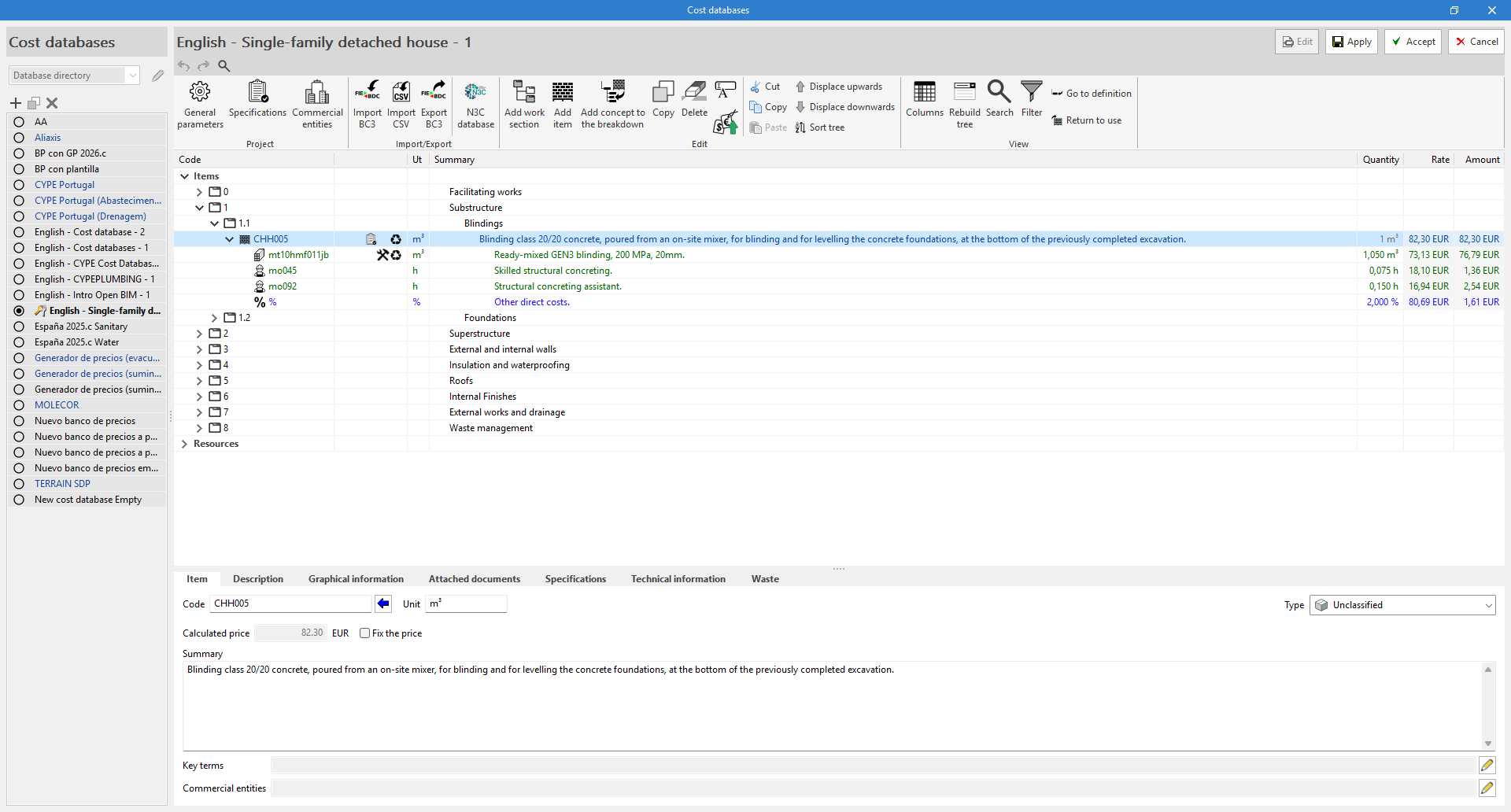
Task: Expand the Resources tree node
Action: click(185, 444)
